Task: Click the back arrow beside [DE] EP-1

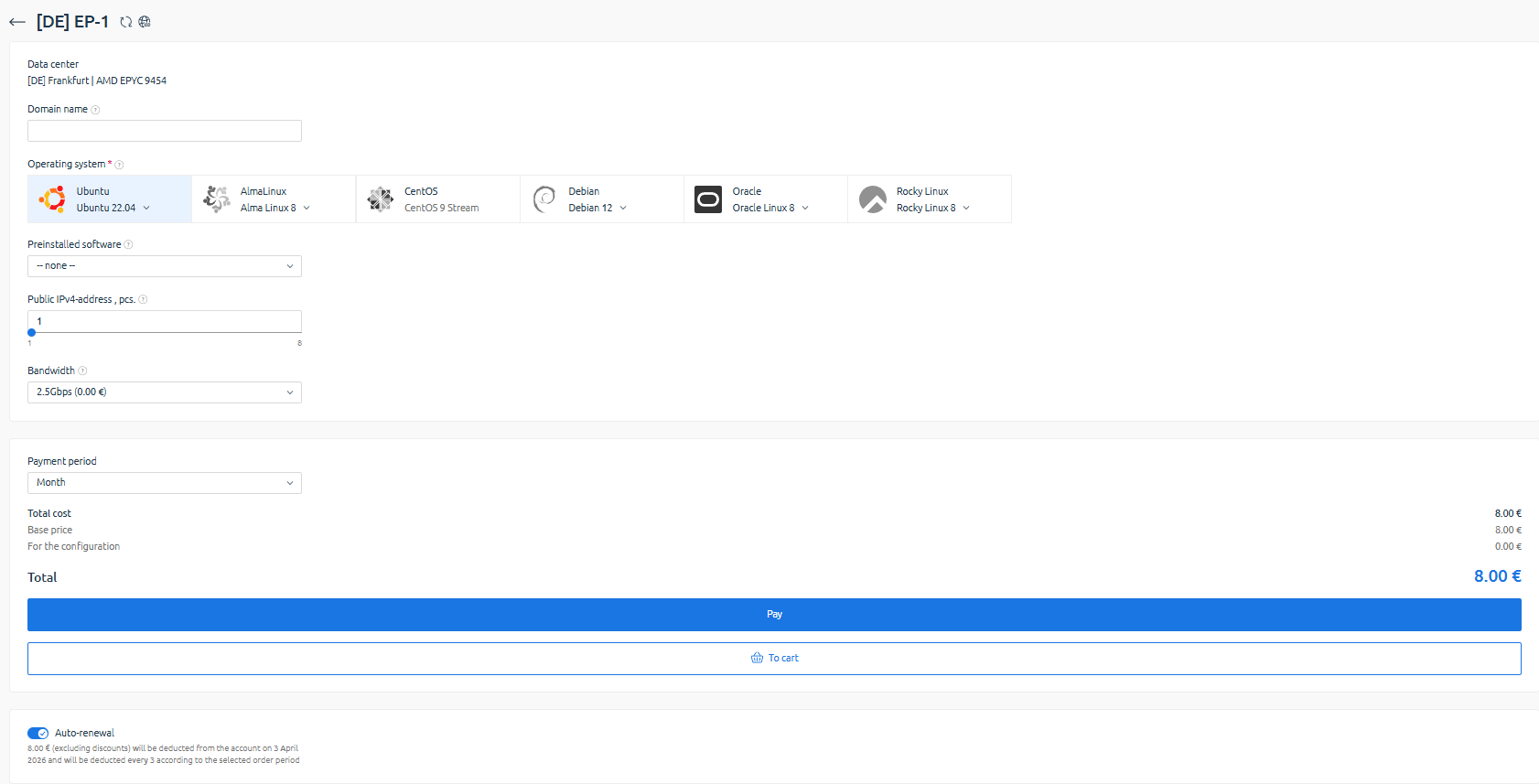Action: (17, 22)
